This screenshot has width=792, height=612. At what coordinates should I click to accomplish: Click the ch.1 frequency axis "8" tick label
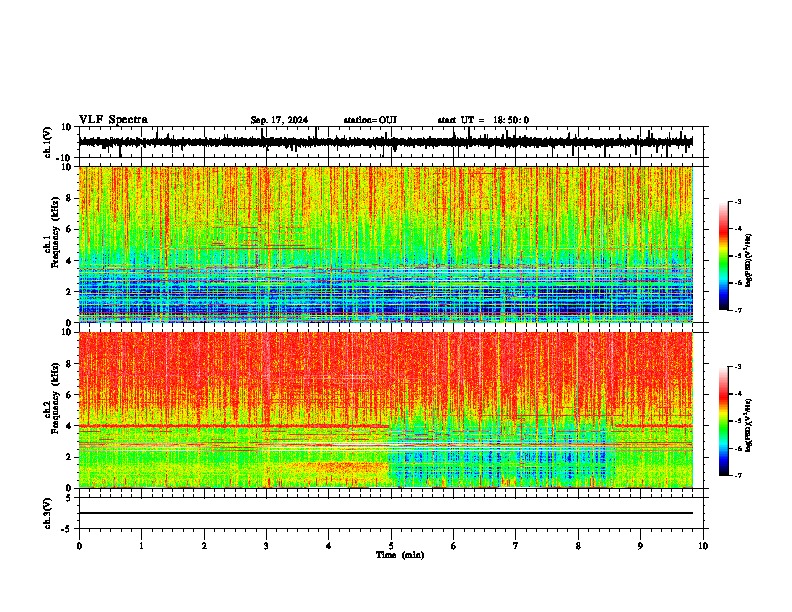click(x=69, y=198)
